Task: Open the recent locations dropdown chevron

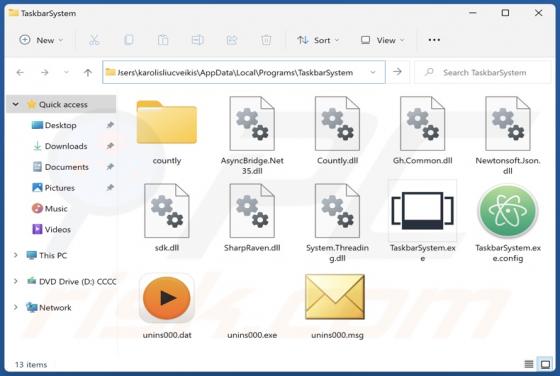Action: (66, 72)
